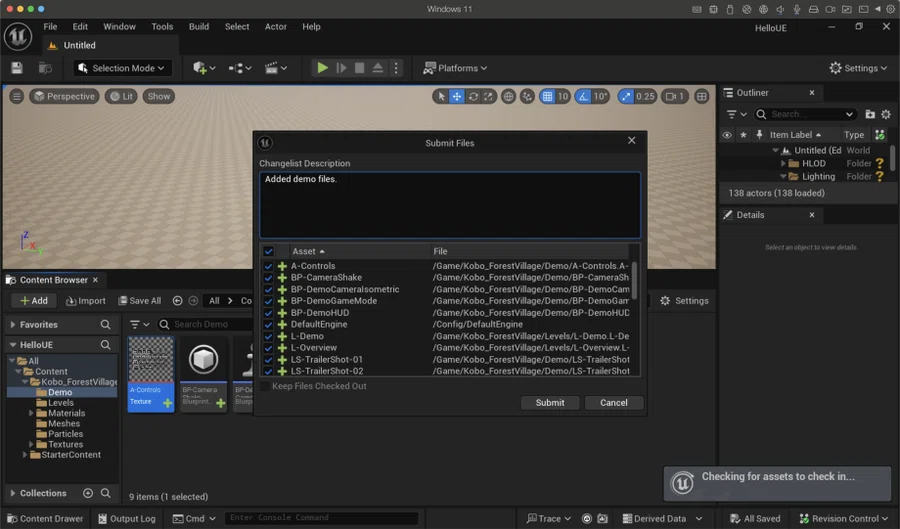Toggle the select-all files header checkbox
This screenshot has height=529, width=900.
[x=268, y=251]
